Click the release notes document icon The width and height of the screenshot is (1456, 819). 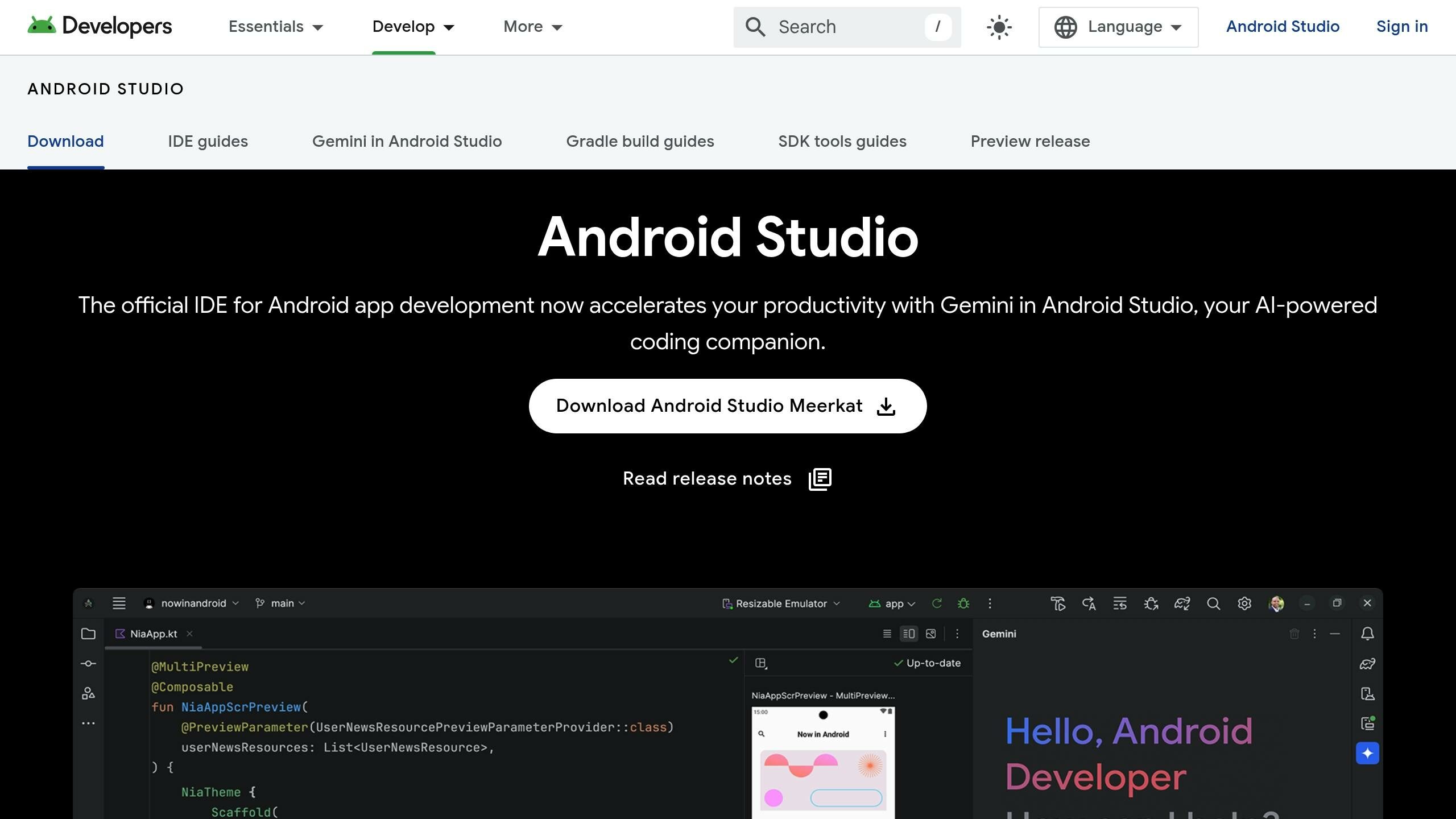coord(820,479)
